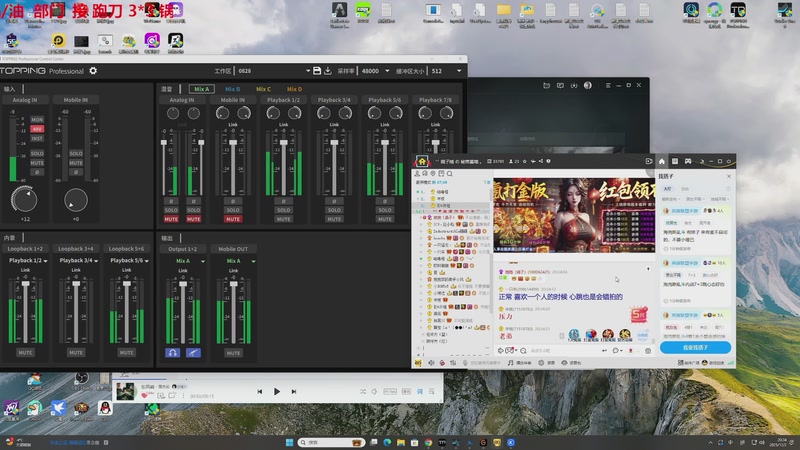
Task: Switch to the Mix B tab
Action: (x=232, y=89)
